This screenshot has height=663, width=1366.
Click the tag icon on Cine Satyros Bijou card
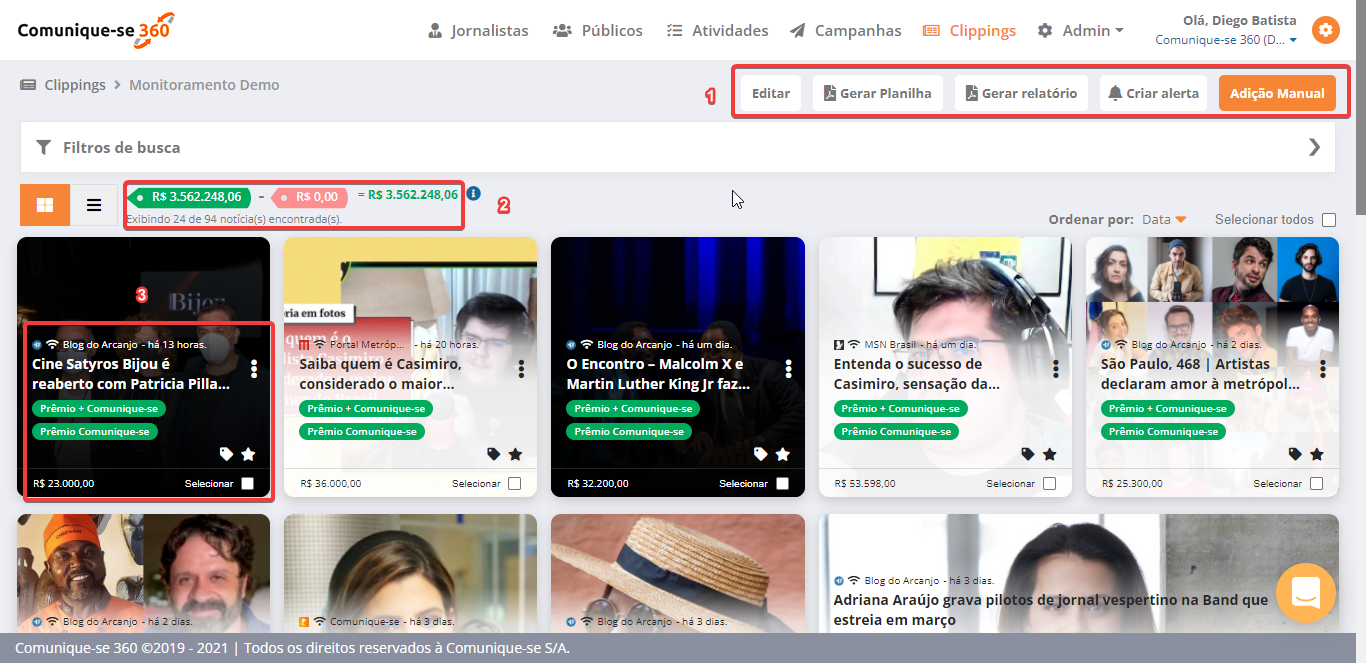click(x=226, y=454)
